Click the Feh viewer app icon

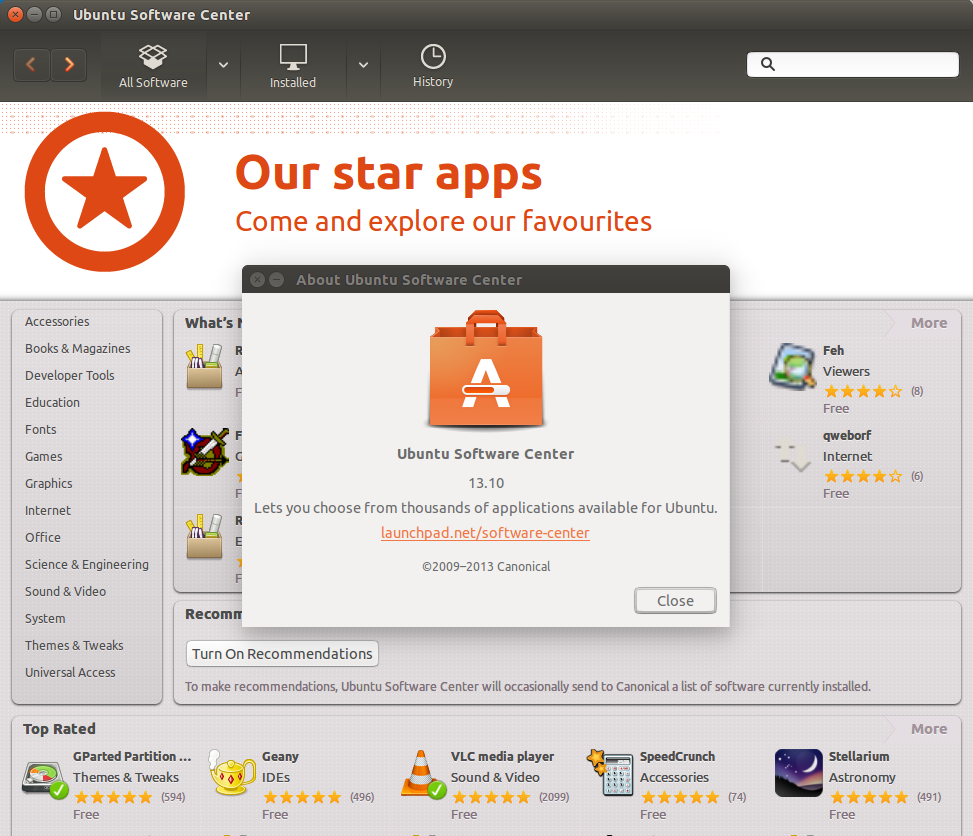792,367
